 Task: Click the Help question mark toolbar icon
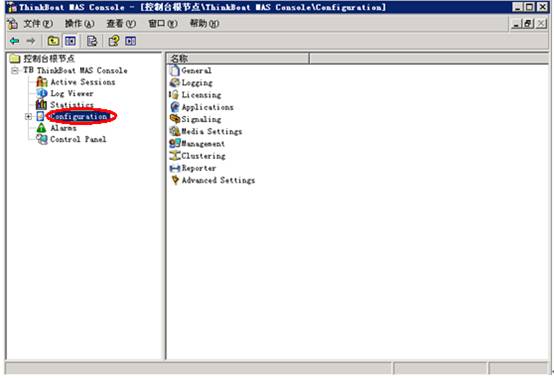point(114,41)
